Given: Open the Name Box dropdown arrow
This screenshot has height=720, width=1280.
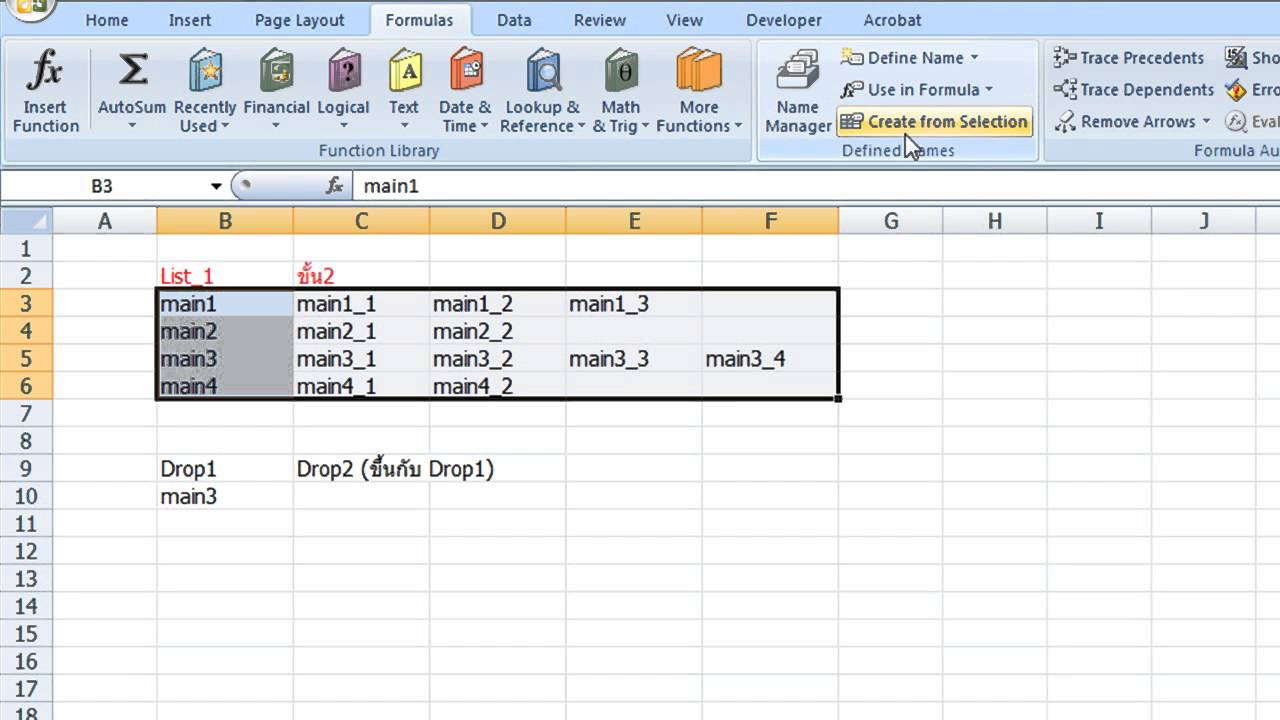Looking at the screenshot, I should [x=216, y=186].
